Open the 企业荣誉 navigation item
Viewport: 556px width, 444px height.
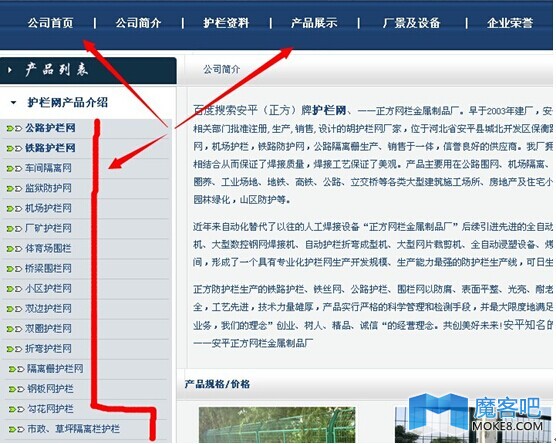coord(510,23)
